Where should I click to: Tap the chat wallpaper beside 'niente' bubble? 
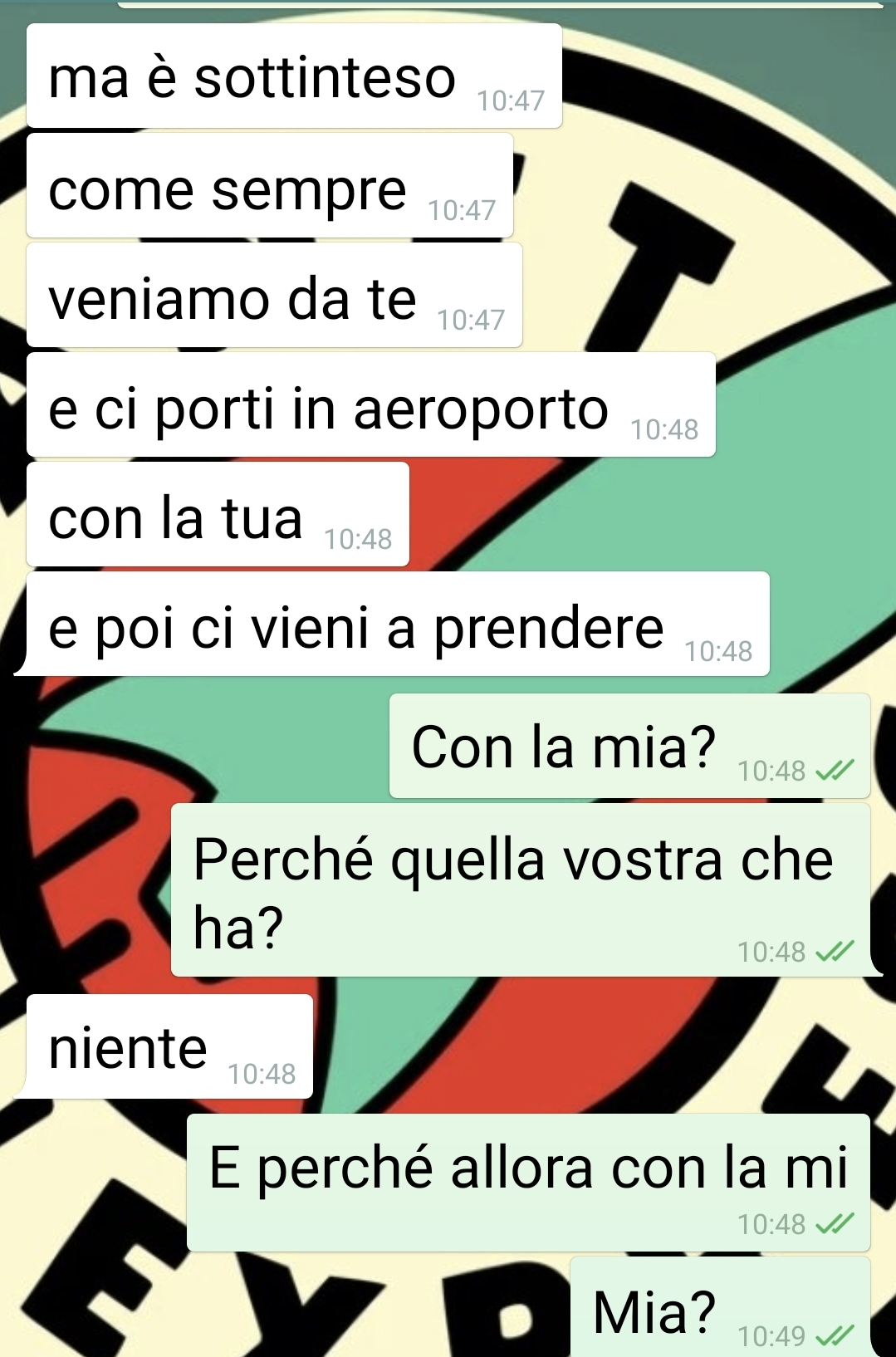581,1046
